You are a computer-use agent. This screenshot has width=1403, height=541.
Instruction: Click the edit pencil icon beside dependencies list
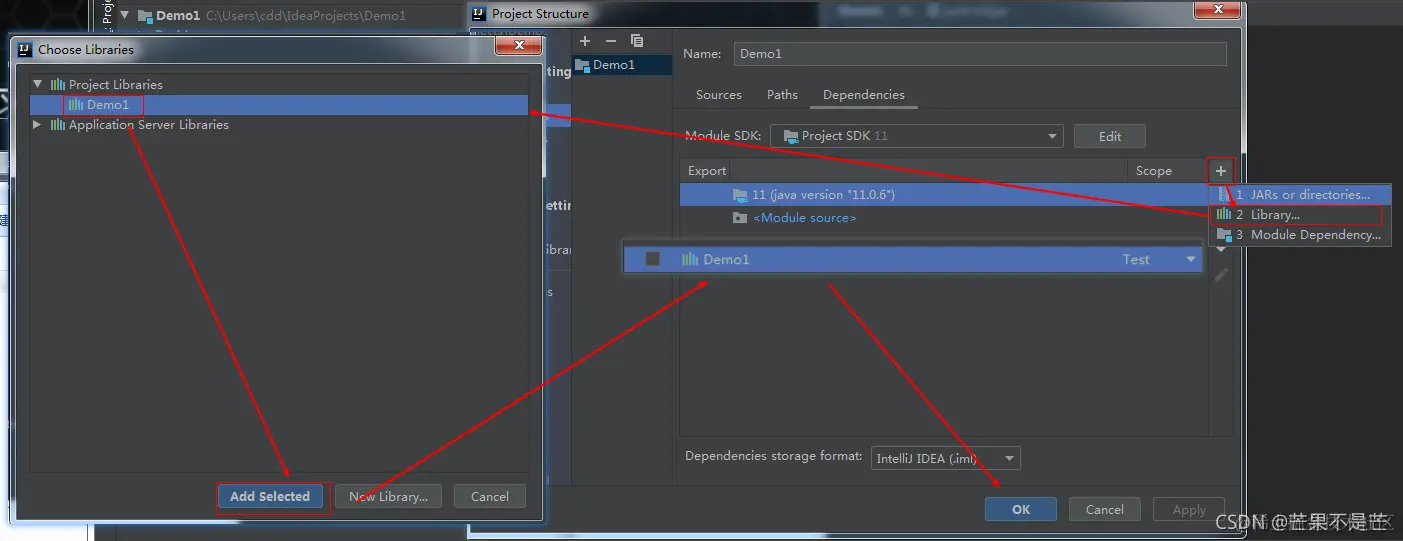(1221, 275)
